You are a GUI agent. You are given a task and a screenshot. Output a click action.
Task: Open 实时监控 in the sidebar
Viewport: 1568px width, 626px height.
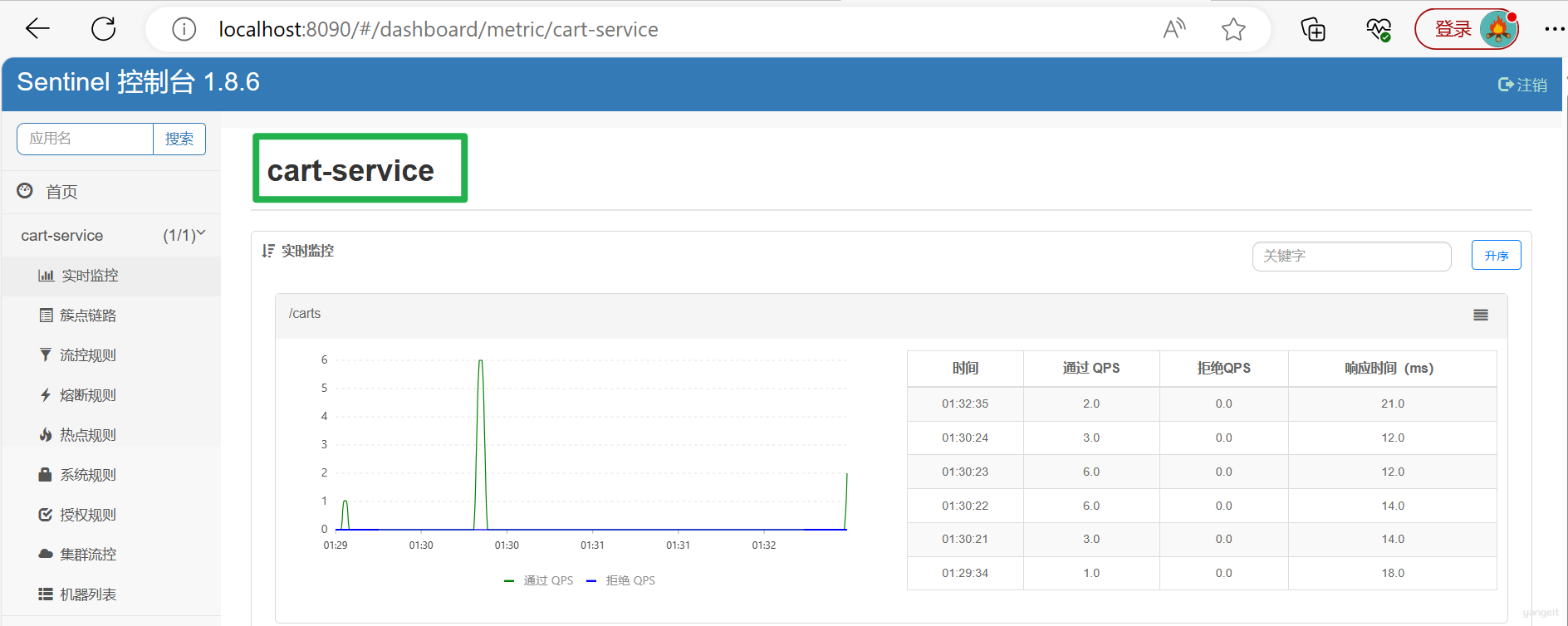click(x=110, y=276)
